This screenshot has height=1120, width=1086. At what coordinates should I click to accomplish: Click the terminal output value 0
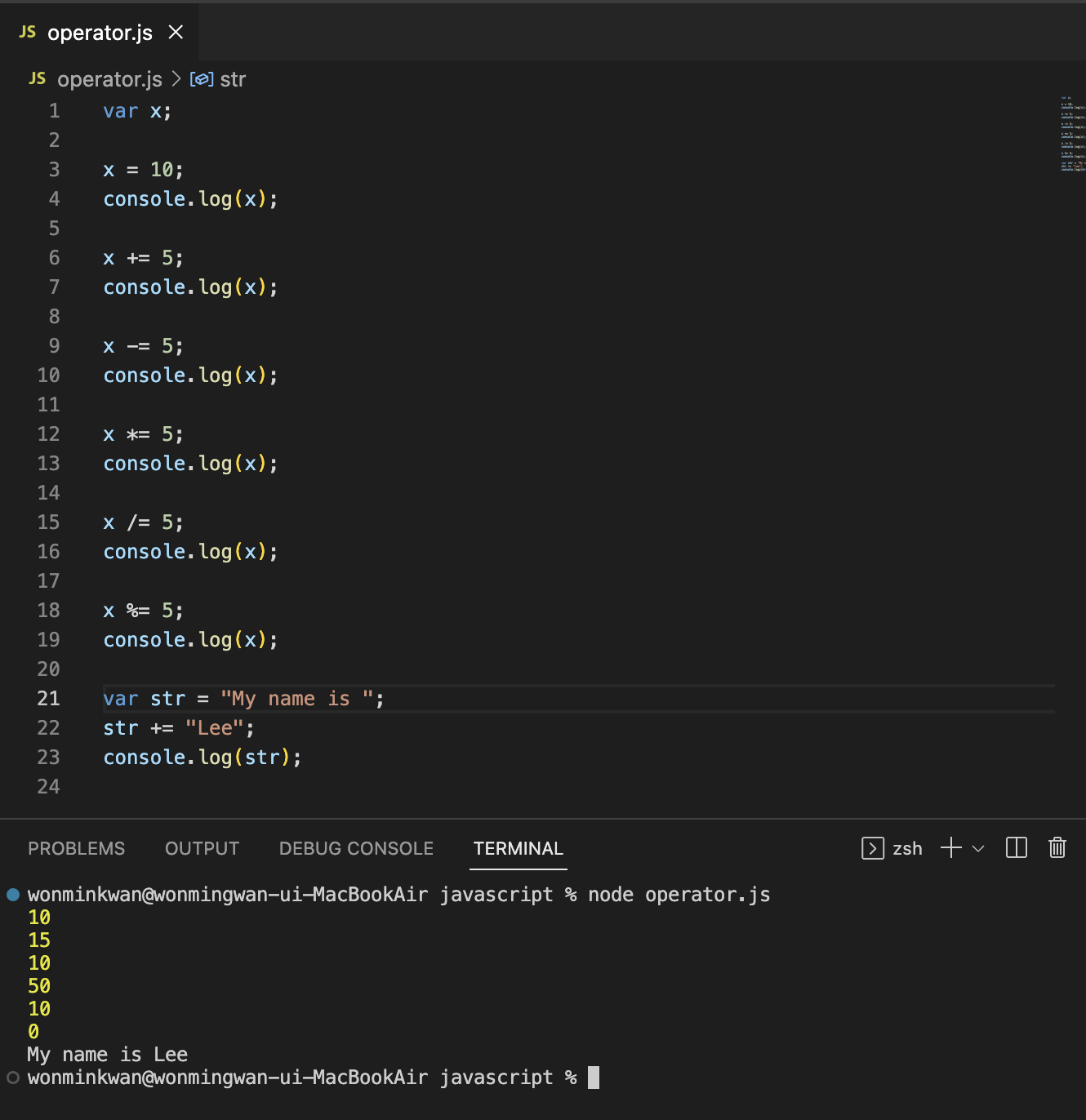click(x=33, y=1032)
